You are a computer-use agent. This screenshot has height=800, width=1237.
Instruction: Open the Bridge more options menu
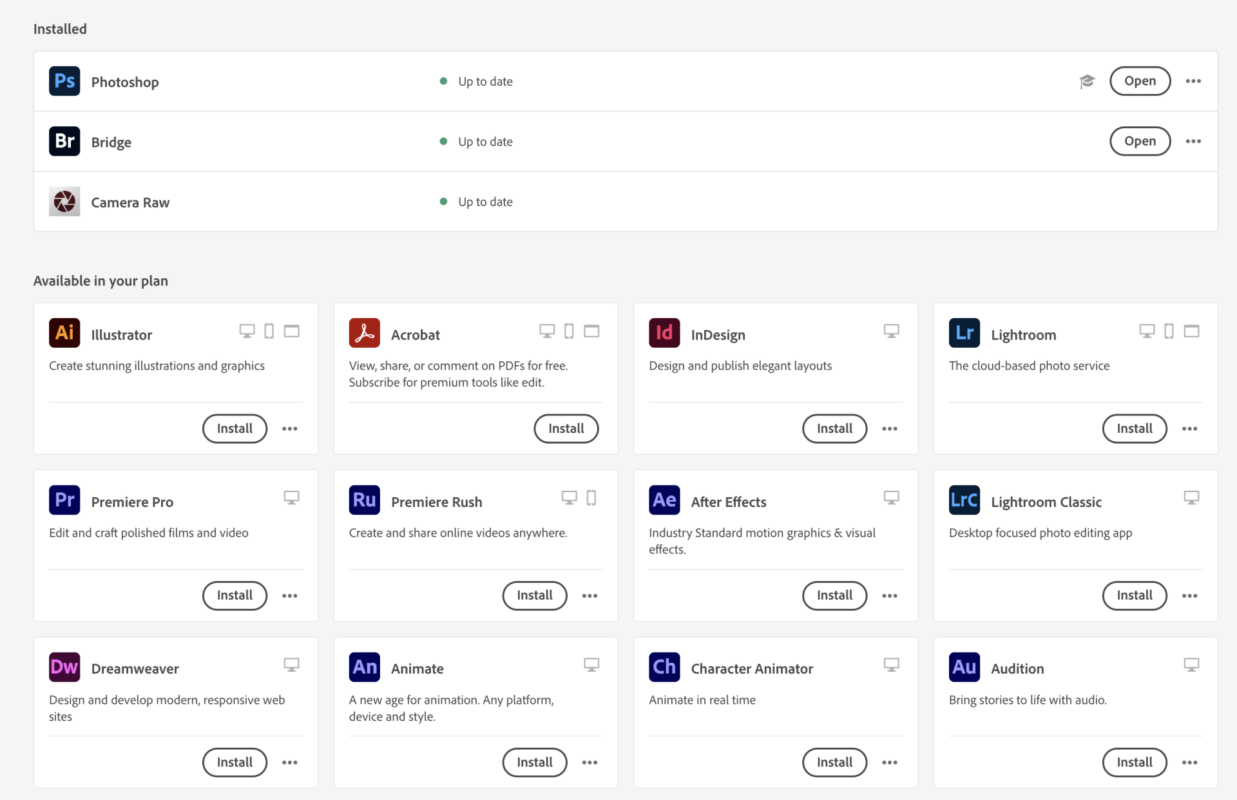pos(1193,141)
